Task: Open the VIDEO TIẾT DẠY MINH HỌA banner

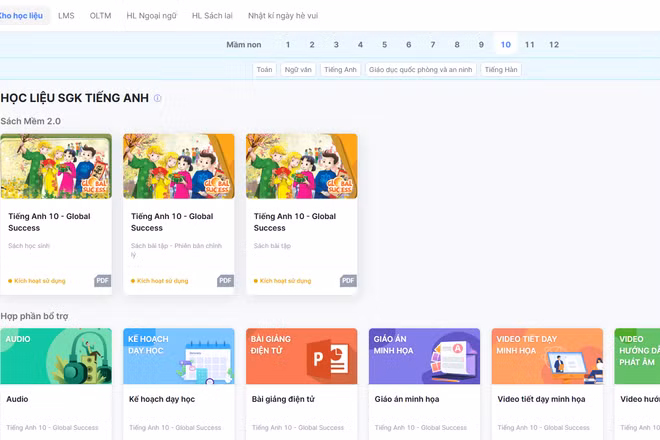Action: pos(547,356)
